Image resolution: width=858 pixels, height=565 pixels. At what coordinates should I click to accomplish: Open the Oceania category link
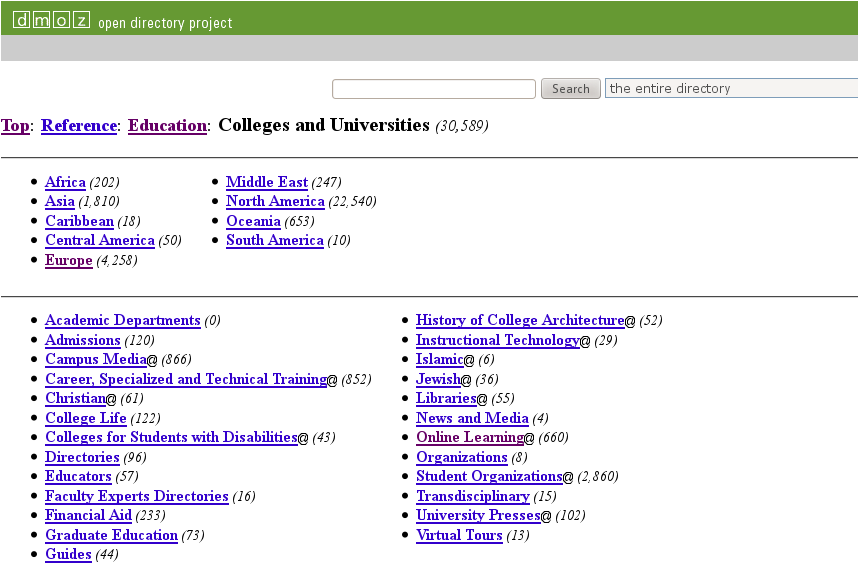[x=253, y=221]
